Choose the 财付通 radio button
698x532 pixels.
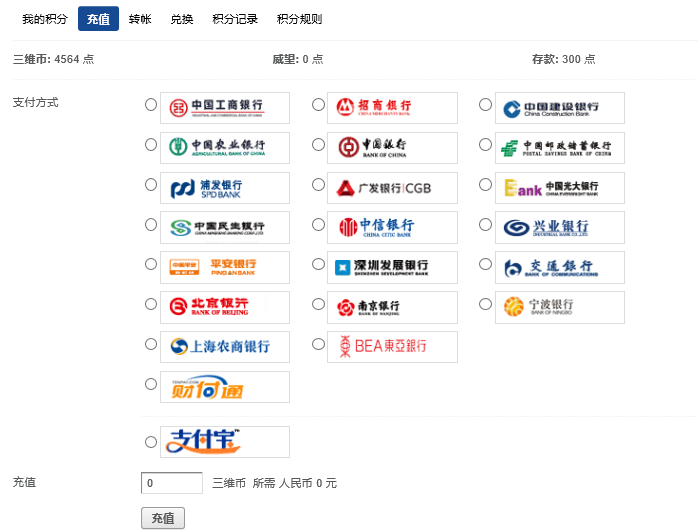click(x=151, y=384)
